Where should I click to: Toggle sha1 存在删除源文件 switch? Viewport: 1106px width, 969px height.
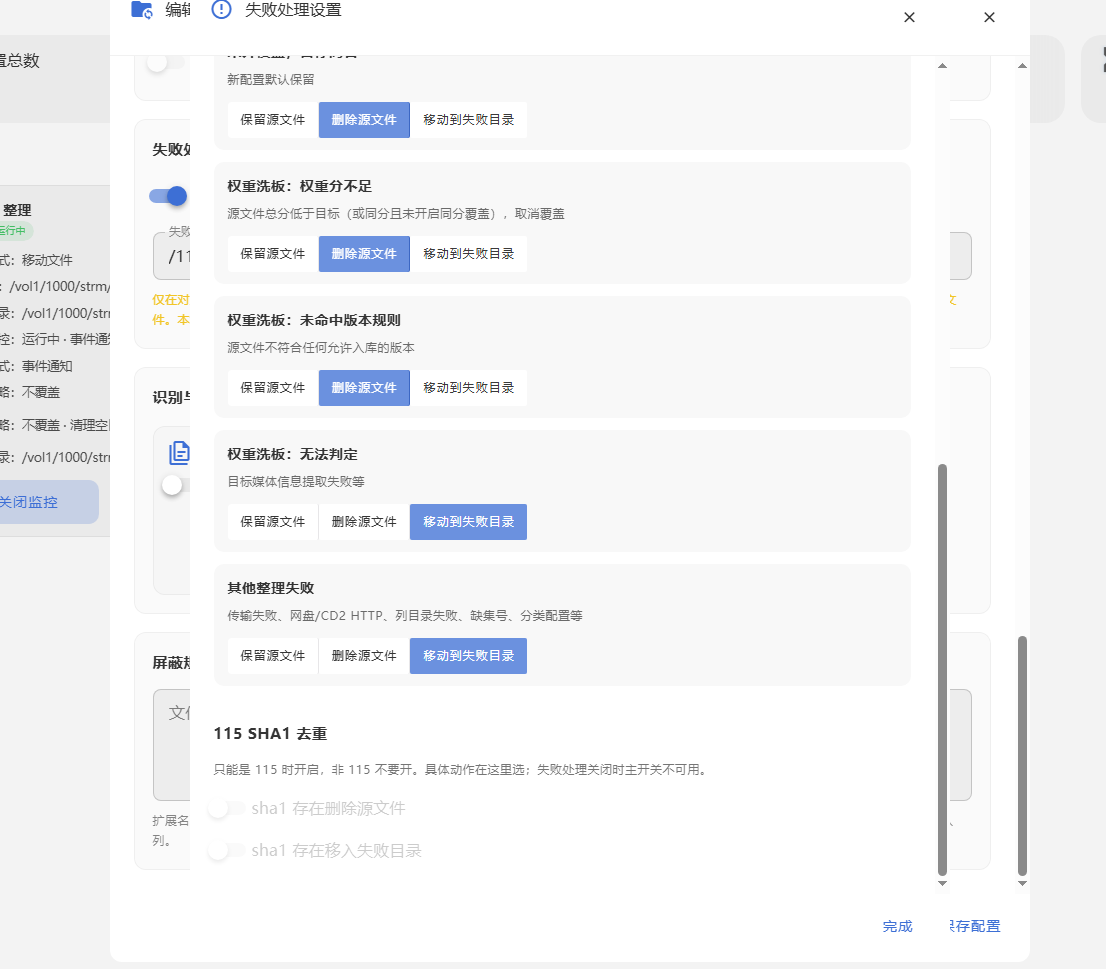pyautogui.click(x=226, y=808)
